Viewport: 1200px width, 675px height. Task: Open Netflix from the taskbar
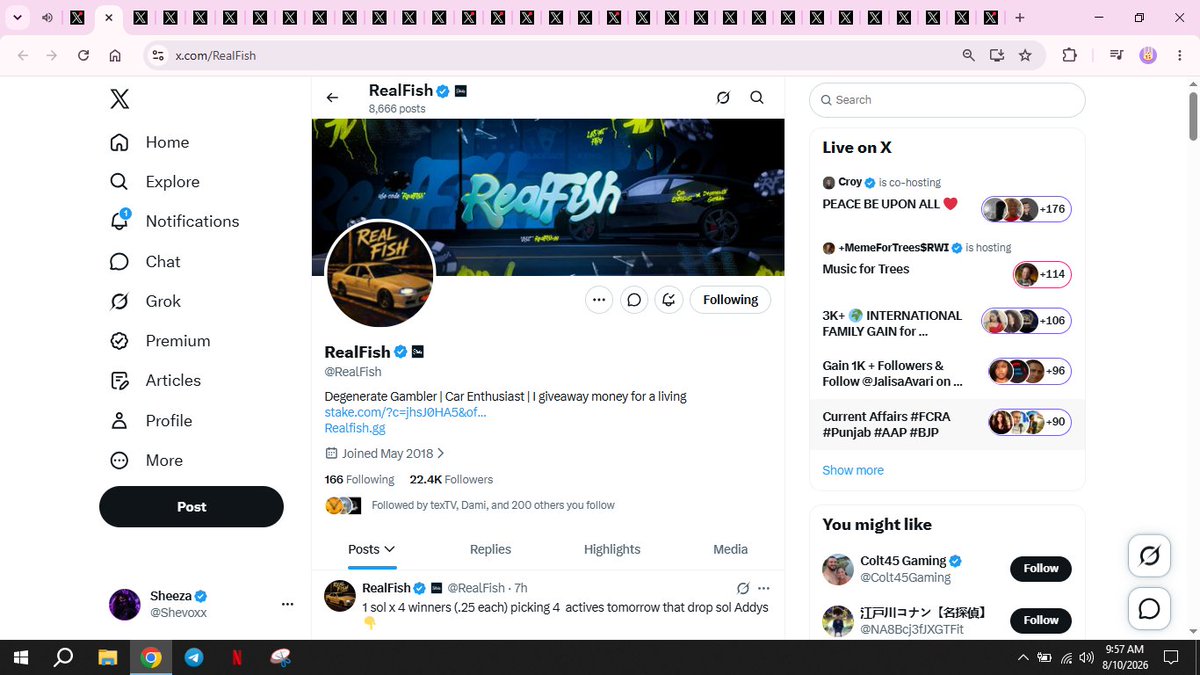click(237, 657)
